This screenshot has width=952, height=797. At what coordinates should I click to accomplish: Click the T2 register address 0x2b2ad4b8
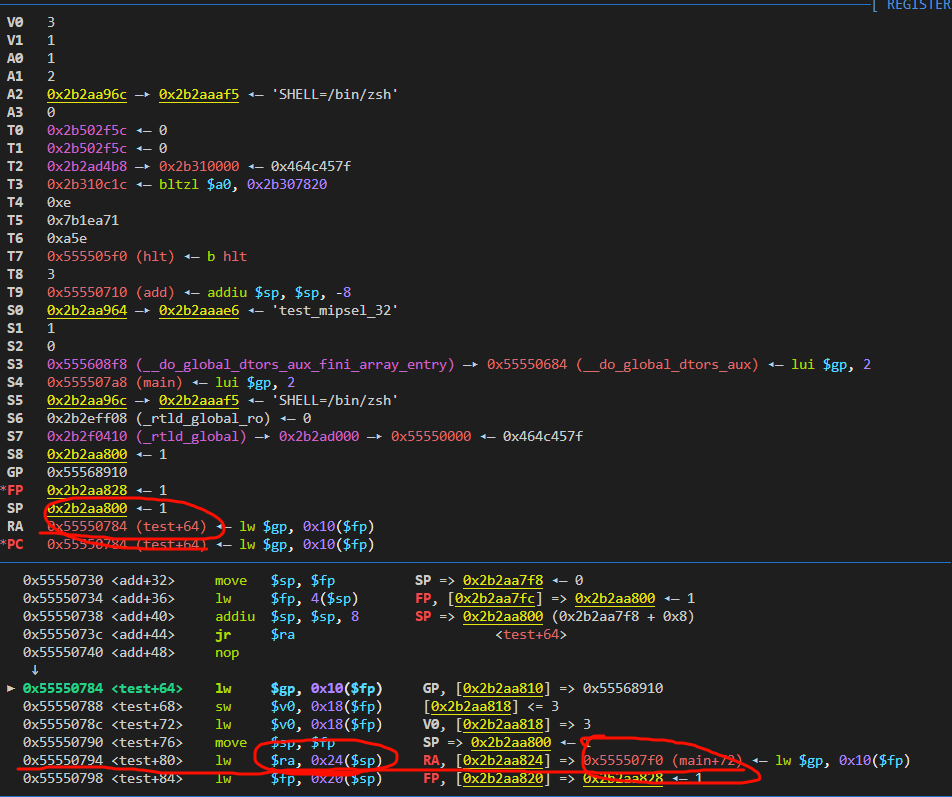point(87,166)
